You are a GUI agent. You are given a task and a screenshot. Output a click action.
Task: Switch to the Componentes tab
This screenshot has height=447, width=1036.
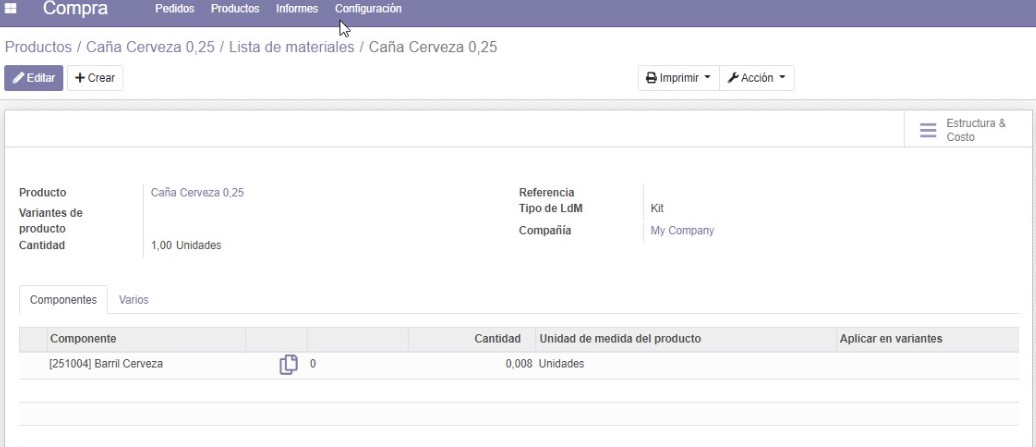(x=63, y=300)
